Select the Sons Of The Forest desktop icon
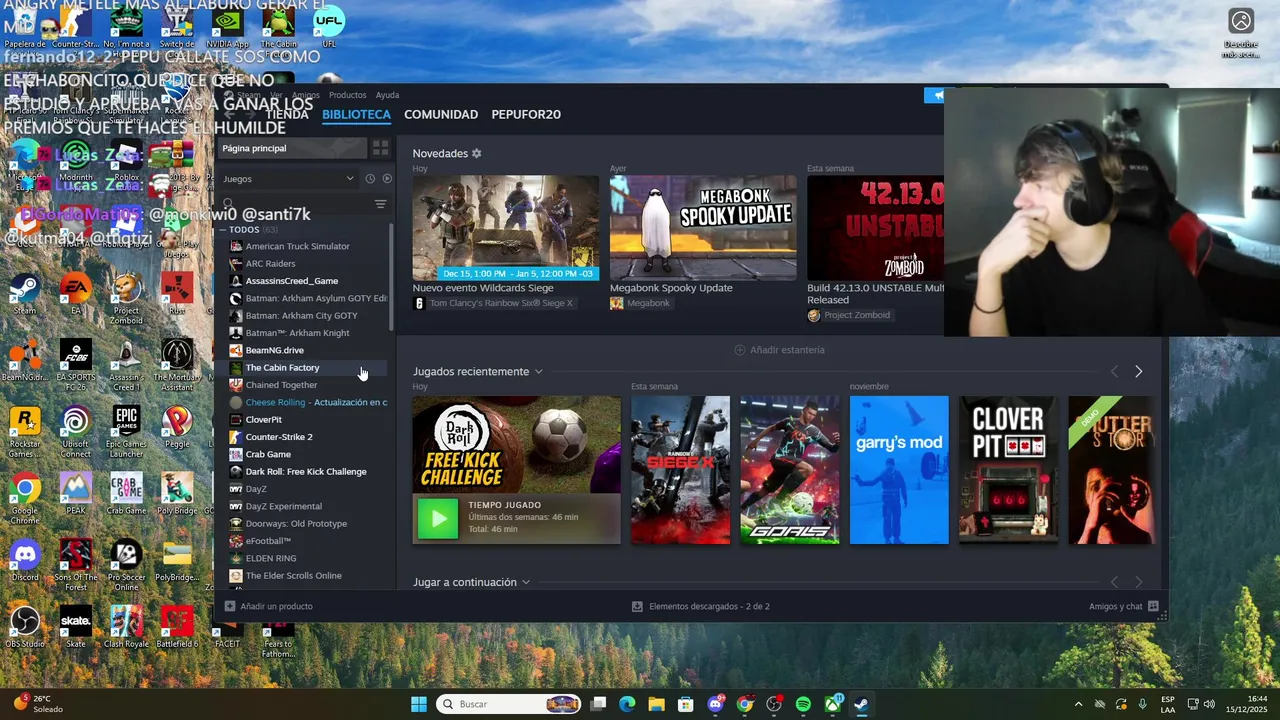This screenshot has height=720, width=1280. [x=75, y=565]
